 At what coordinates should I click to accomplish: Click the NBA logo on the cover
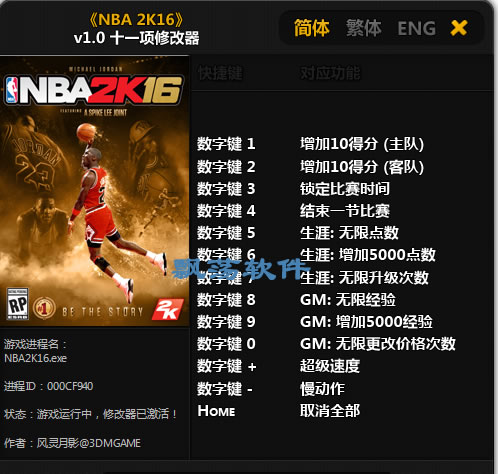coord(12,90)
